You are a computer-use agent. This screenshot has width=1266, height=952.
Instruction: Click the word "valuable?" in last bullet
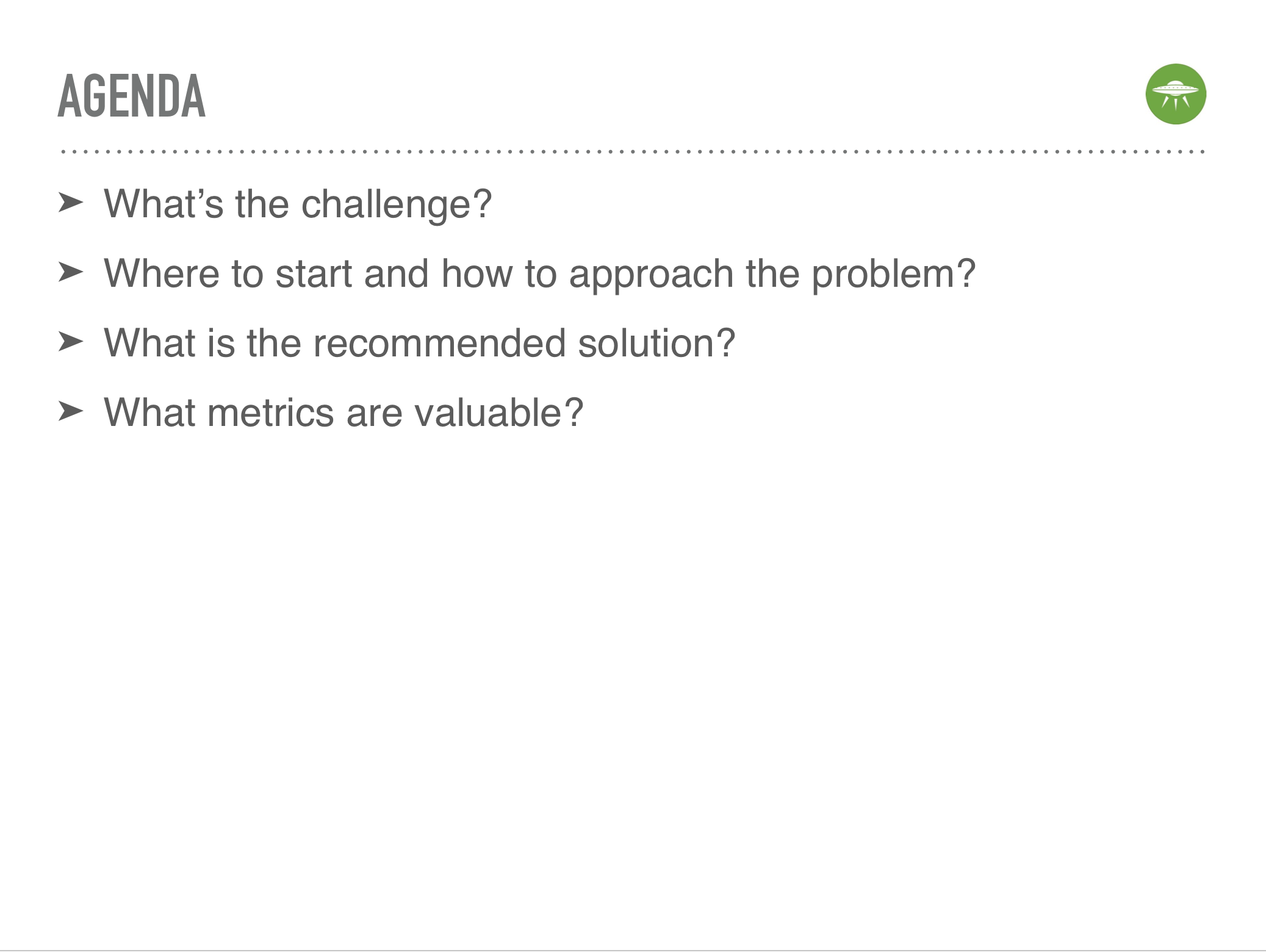coord(499,413)
